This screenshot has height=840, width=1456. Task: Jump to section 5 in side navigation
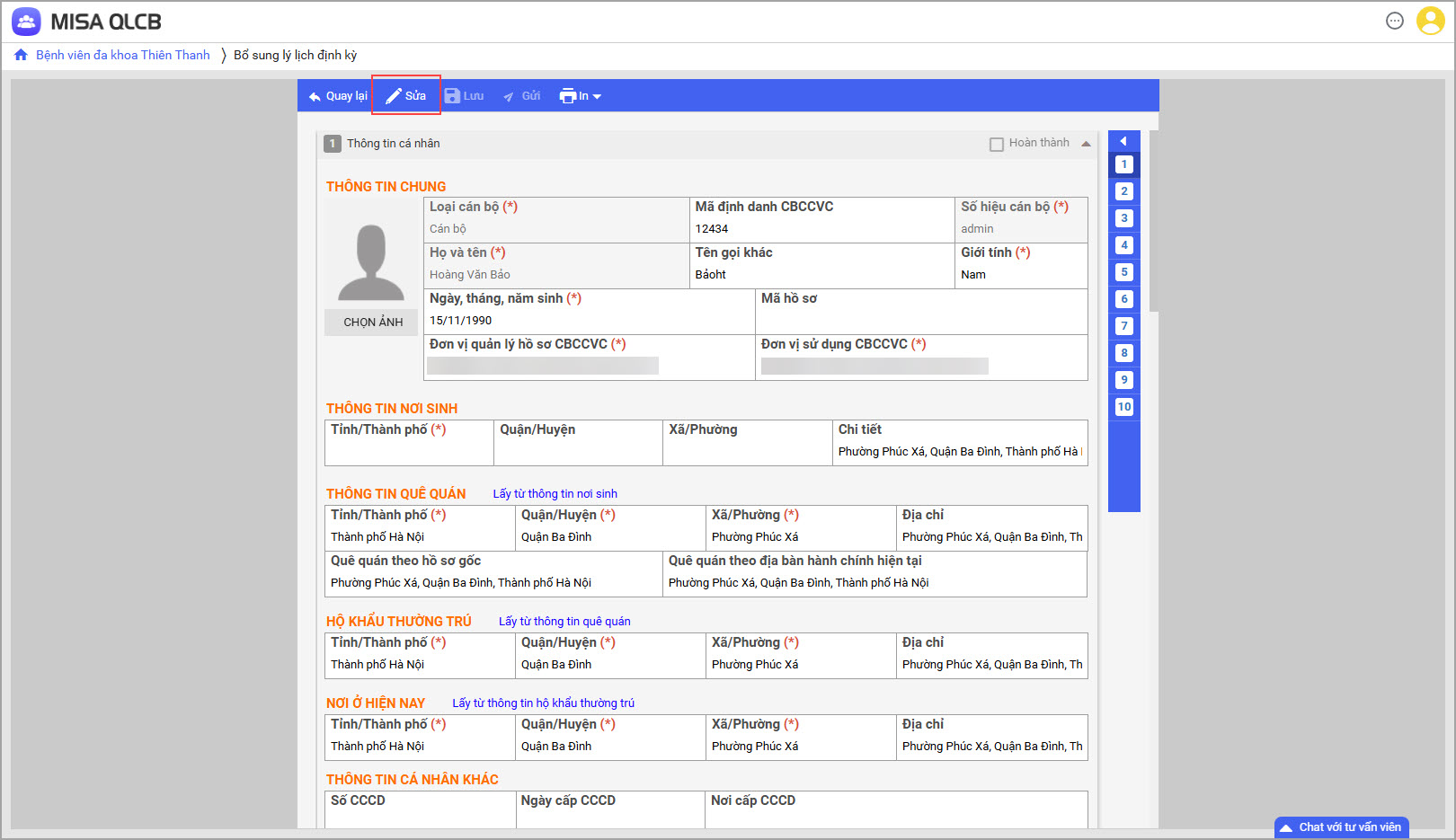pos(1123,272)
